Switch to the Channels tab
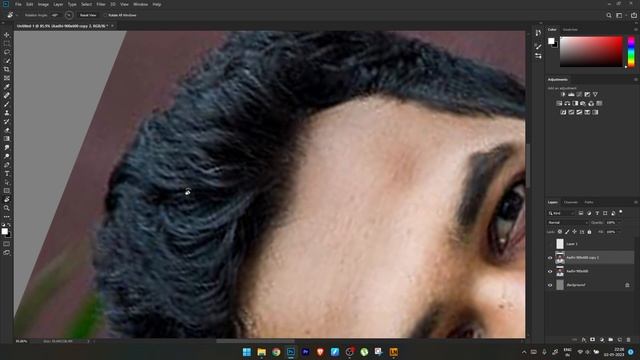Viewport: 640px width, 360px height. tap(571, 202)
